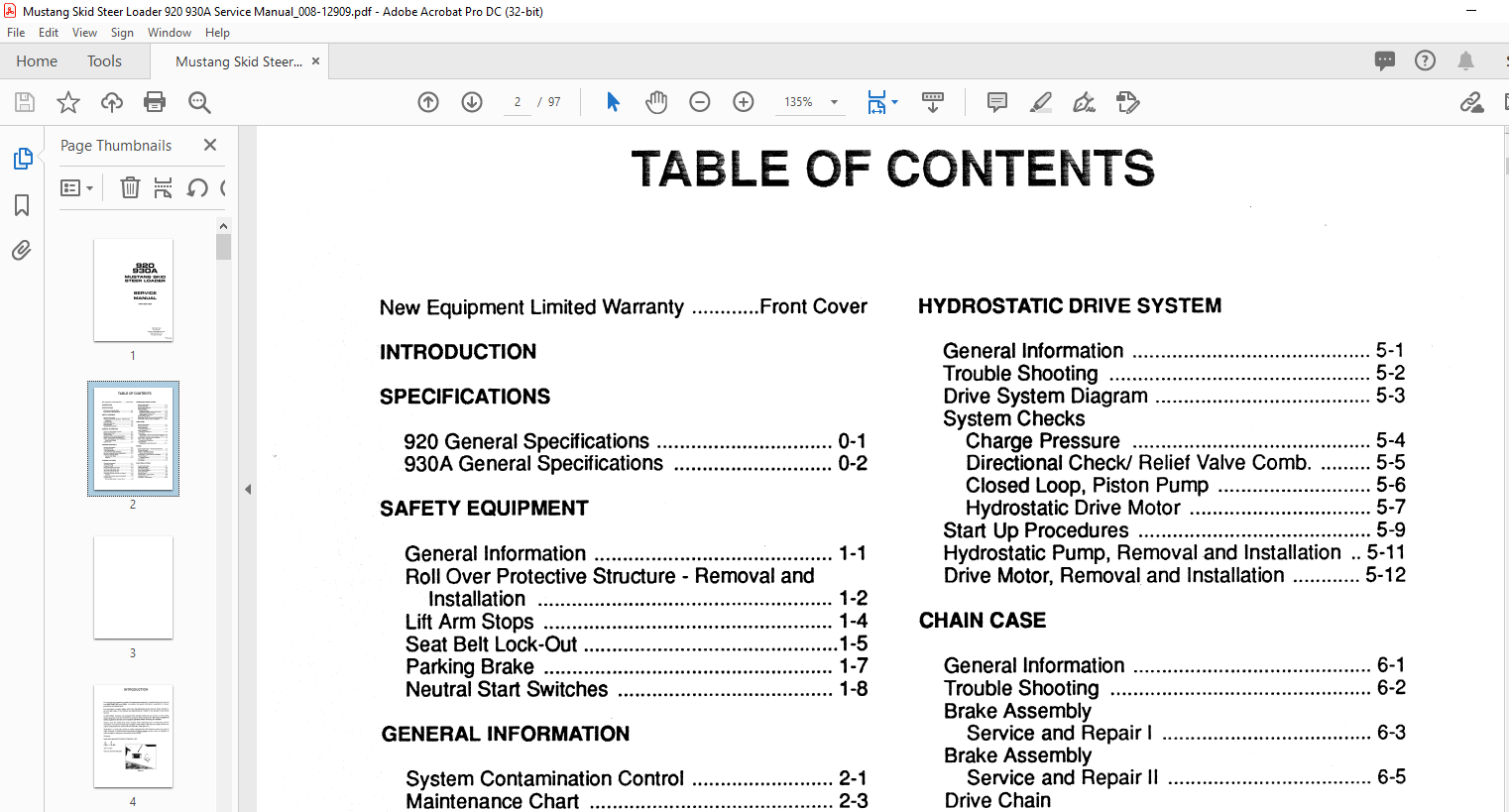This screenshot has width=1509, height=812.
Task: Open the Sign document pen tool
Action: pyautogui.click(x=1085, y=102)
